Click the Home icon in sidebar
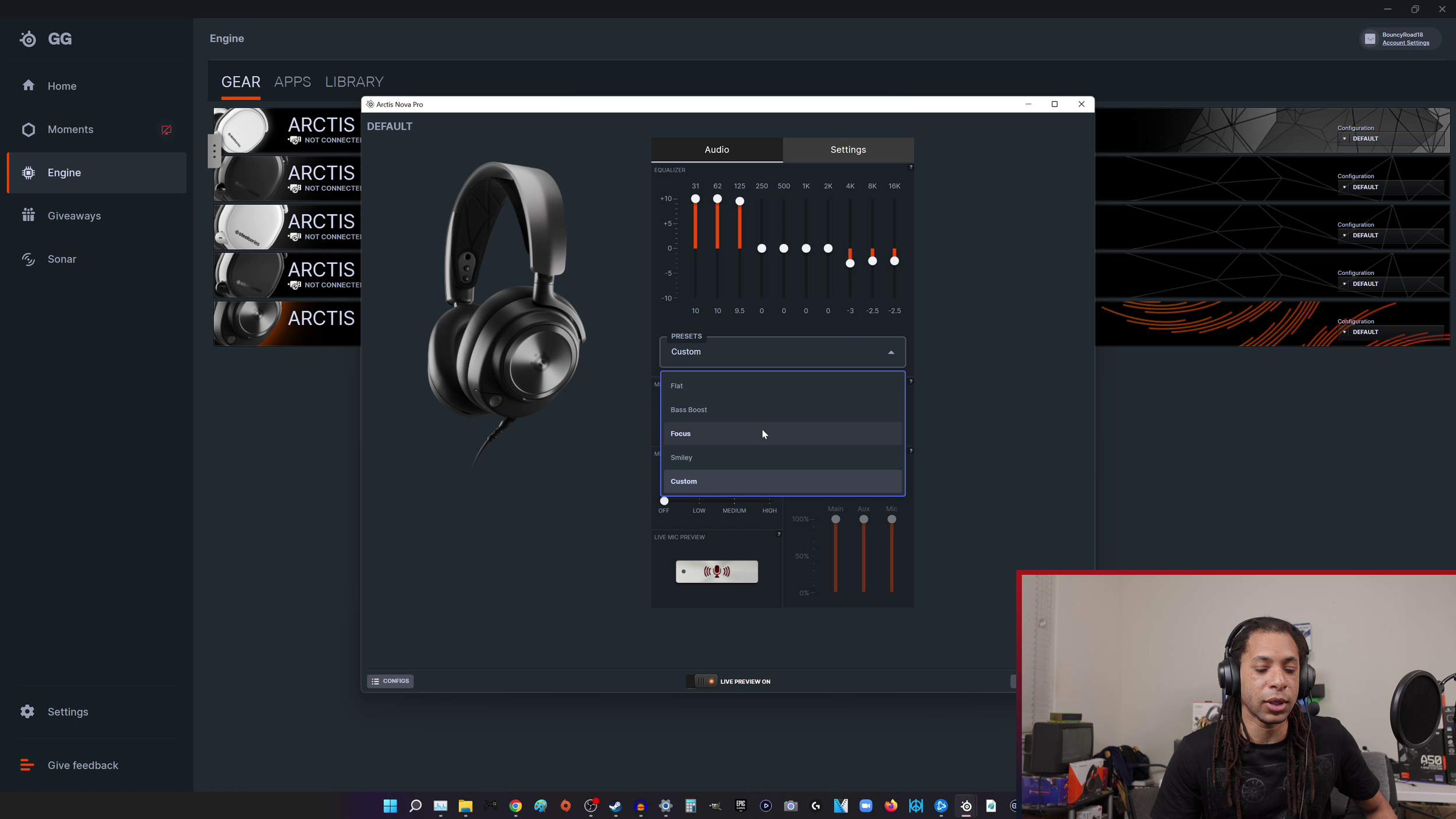This screenshot has width=1456, height=819. coord(28,86)
